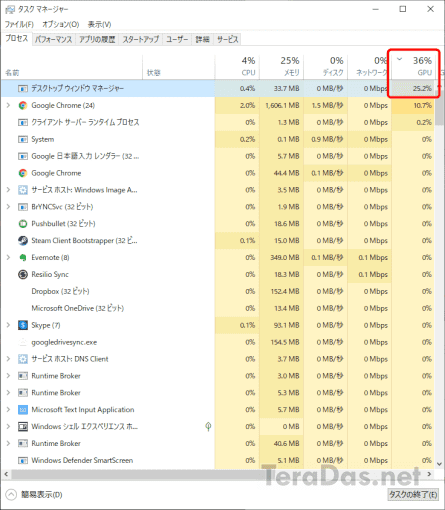Viewport: 445px width, 510px height.
Task: Select the Evernote elephant icon
Action: pyautogui.click(x=23, y=257)
